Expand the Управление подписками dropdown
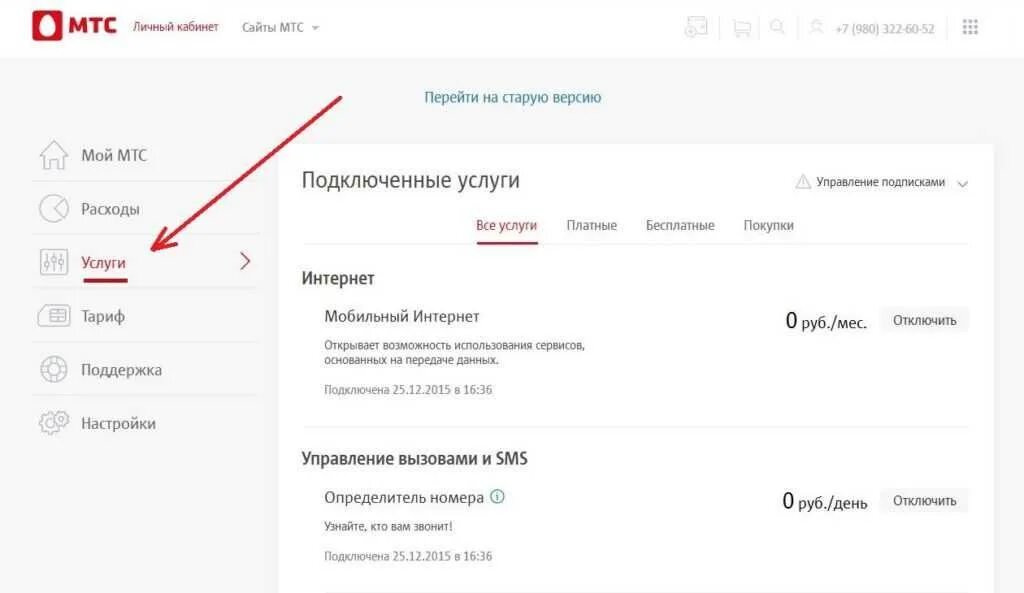1024x593 pixels. click(x=962, y=183)
